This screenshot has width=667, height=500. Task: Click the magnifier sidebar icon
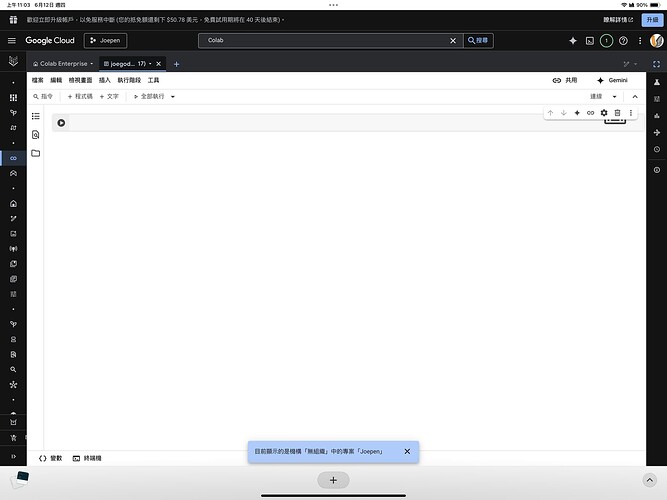(x=13, y=369)
